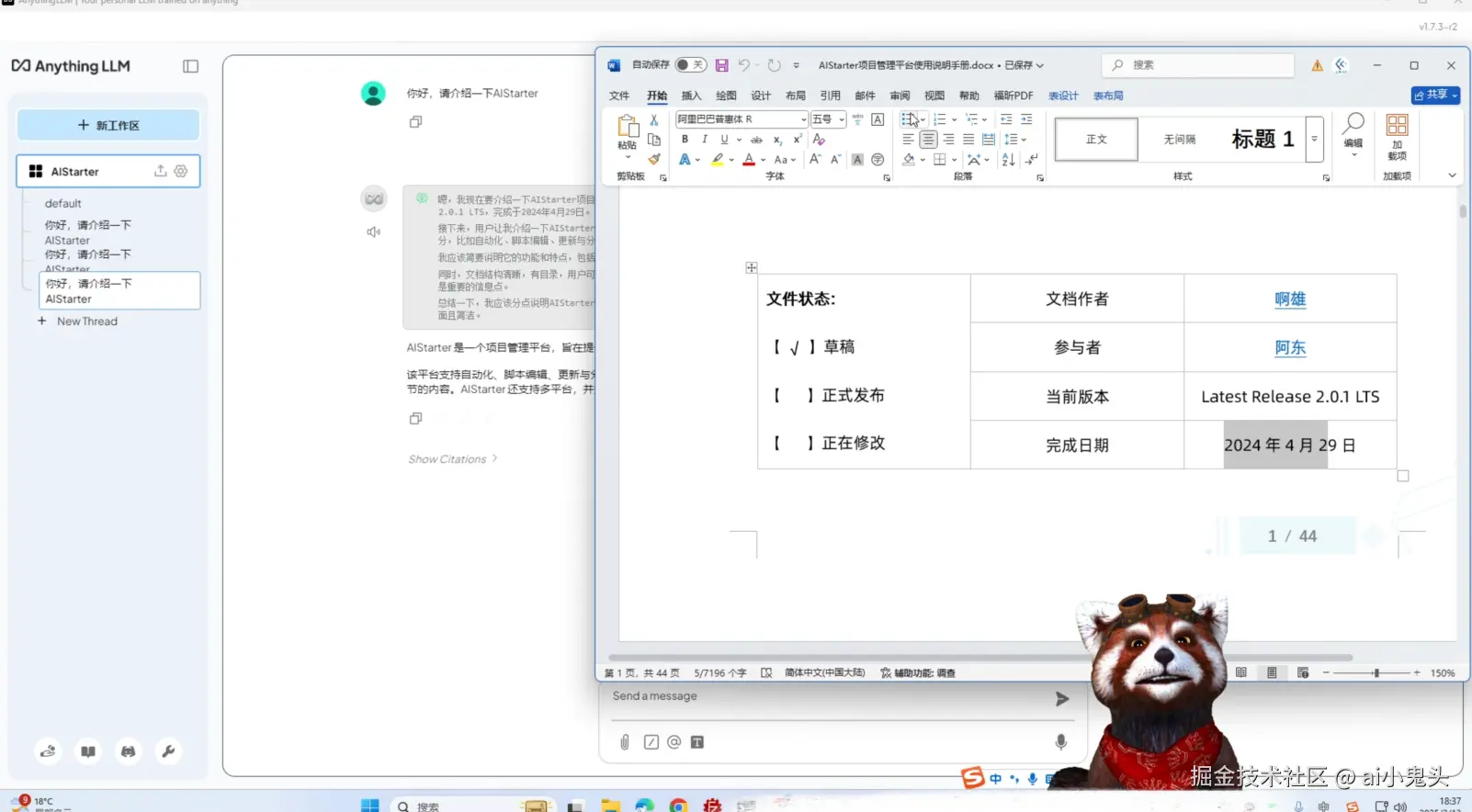Switch to the Insert tab (插入)

coord(691,96)
